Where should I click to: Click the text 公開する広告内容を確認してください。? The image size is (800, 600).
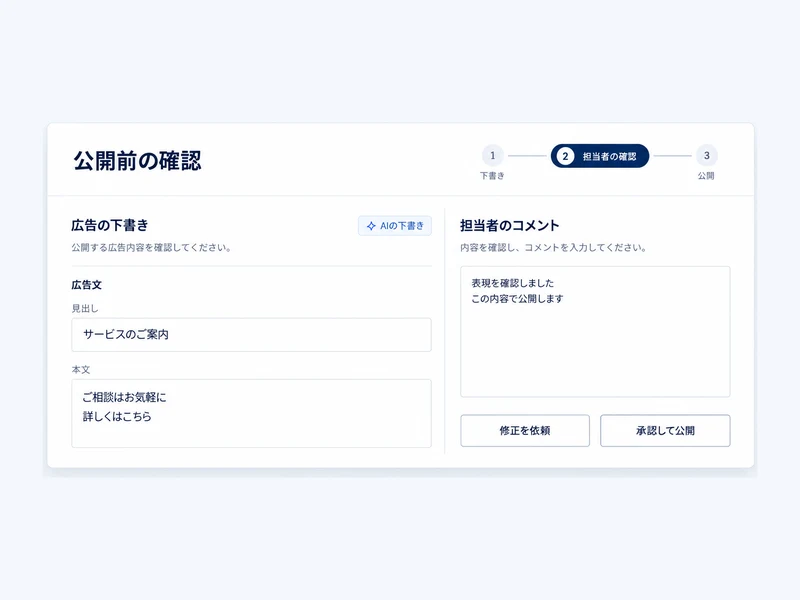152,247
